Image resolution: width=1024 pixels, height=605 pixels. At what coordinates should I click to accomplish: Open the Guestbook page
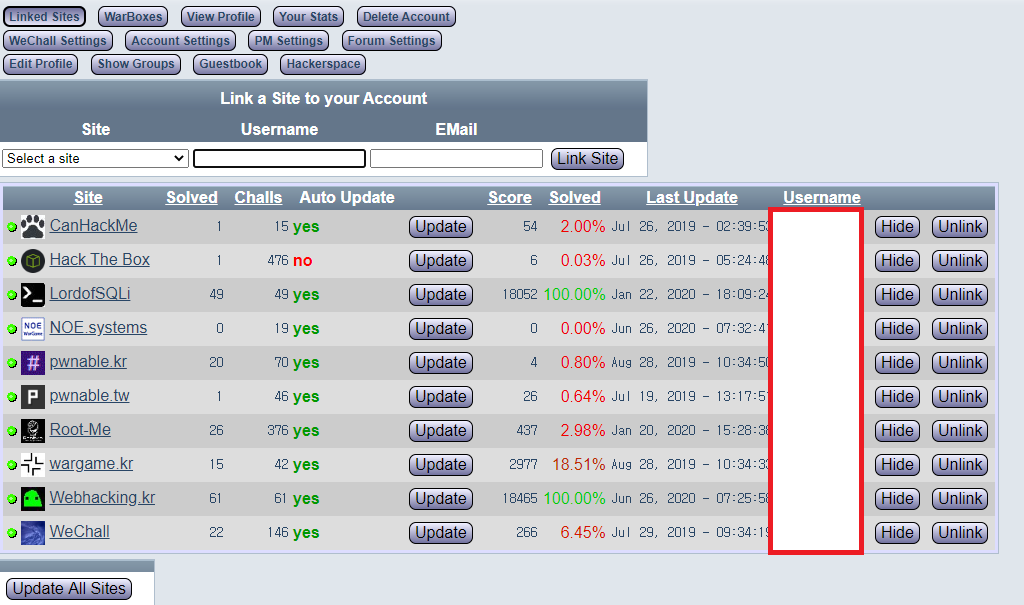pos(231,64)
